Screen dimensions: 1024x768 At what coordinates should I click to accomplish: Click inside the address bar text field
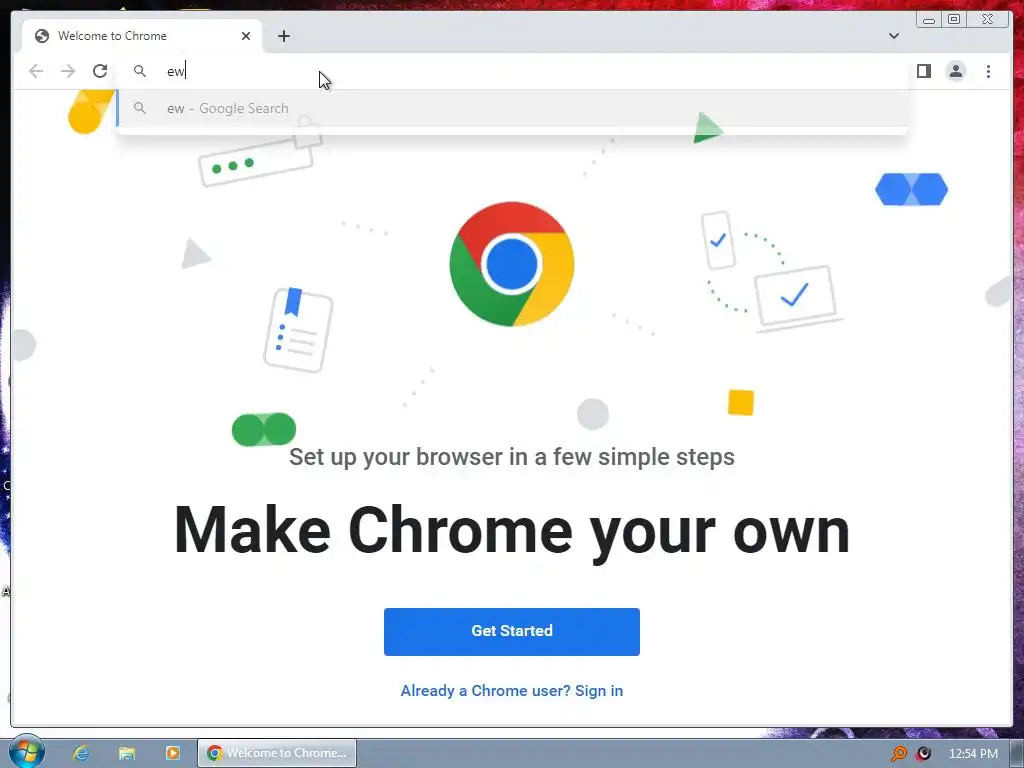click(513, 71)
